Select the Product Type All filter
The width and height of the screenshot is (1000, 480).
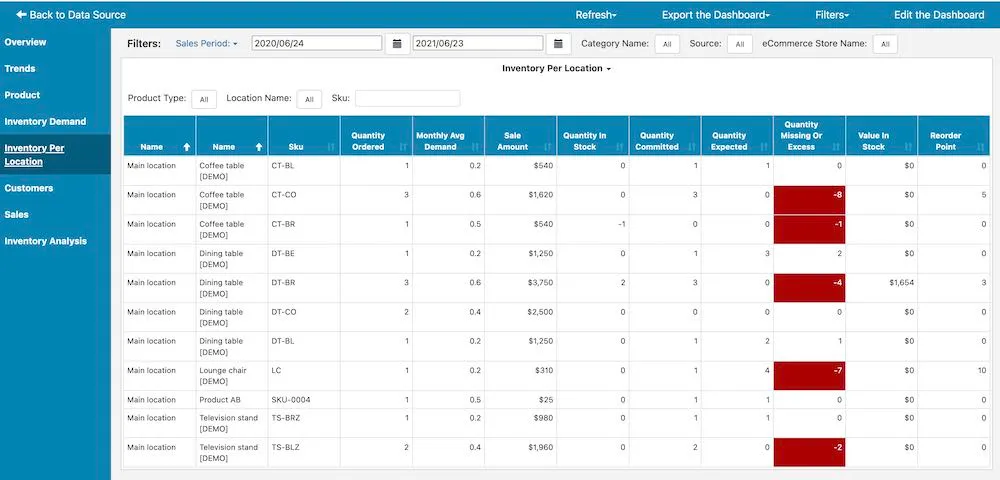203,99
